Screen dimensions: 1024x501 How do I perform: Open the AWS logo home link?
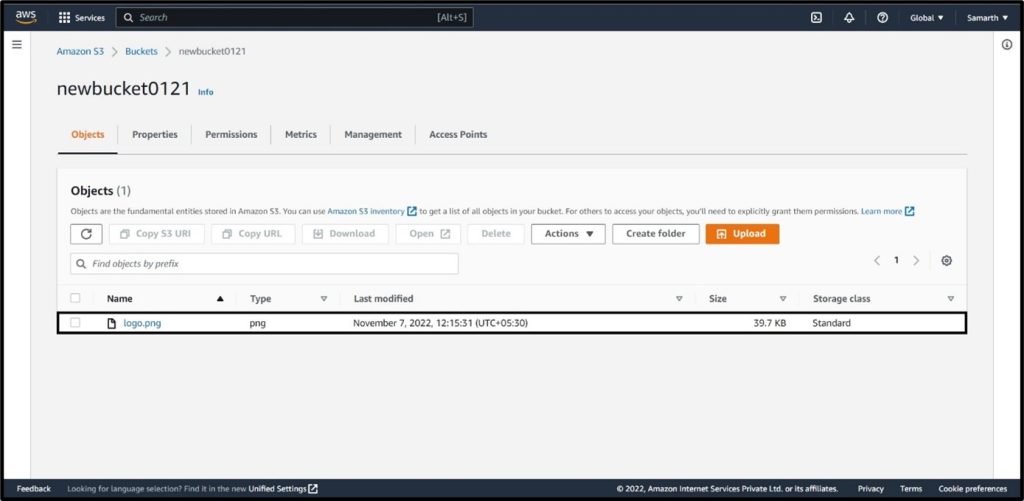point(25,18)
